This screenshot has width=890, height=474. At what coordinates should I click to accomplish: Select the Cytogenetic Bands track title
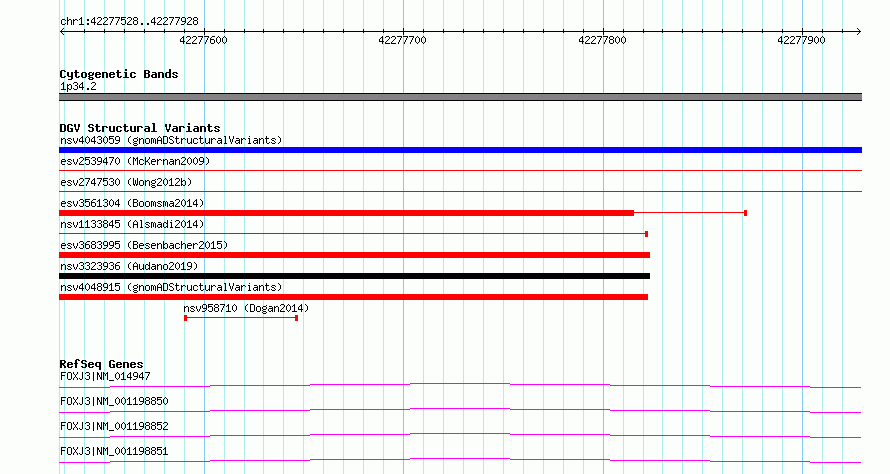point(119,74)
